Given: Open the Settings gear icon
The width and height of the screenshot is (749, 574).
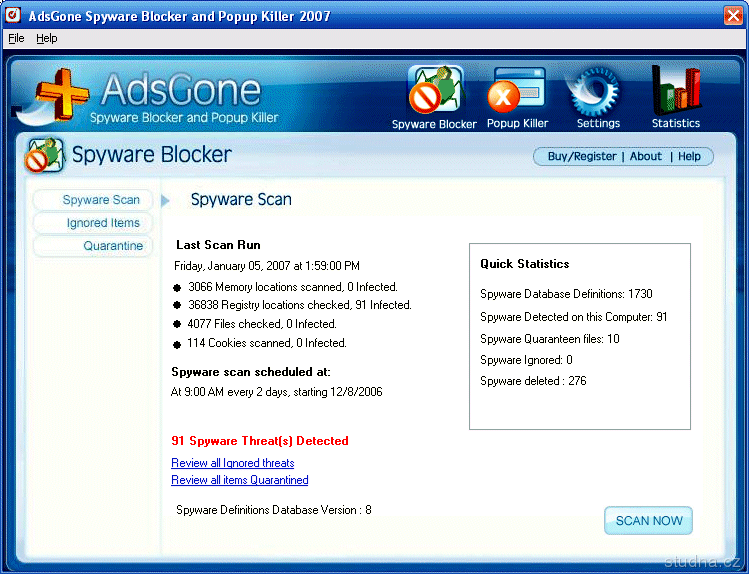Looking at the screenshot, I should coord(598,93).
